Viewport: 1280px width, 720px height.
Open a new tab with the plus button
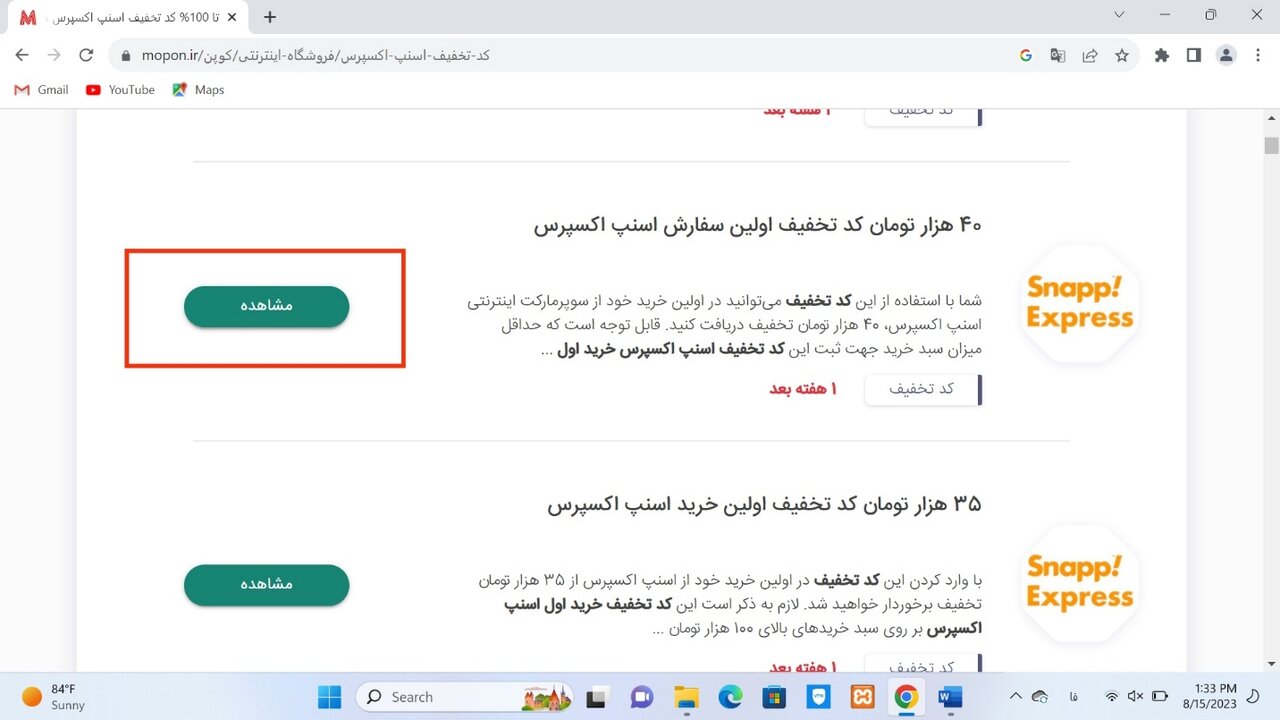click(270, 17)
